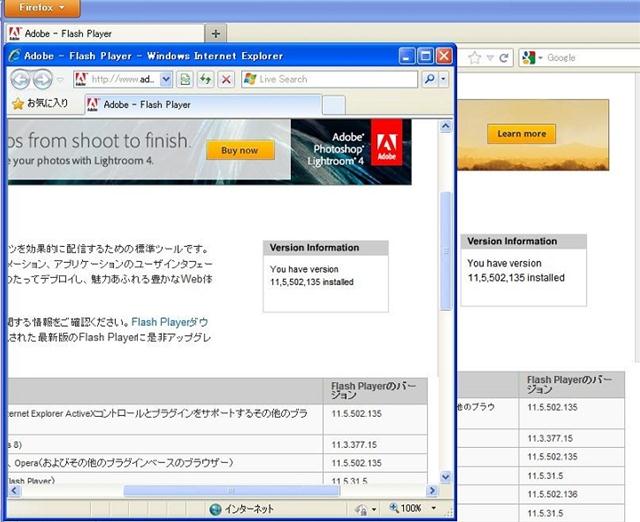
Task: Click IE vertical scrollbar up arrow
Action: click(446, 126)
